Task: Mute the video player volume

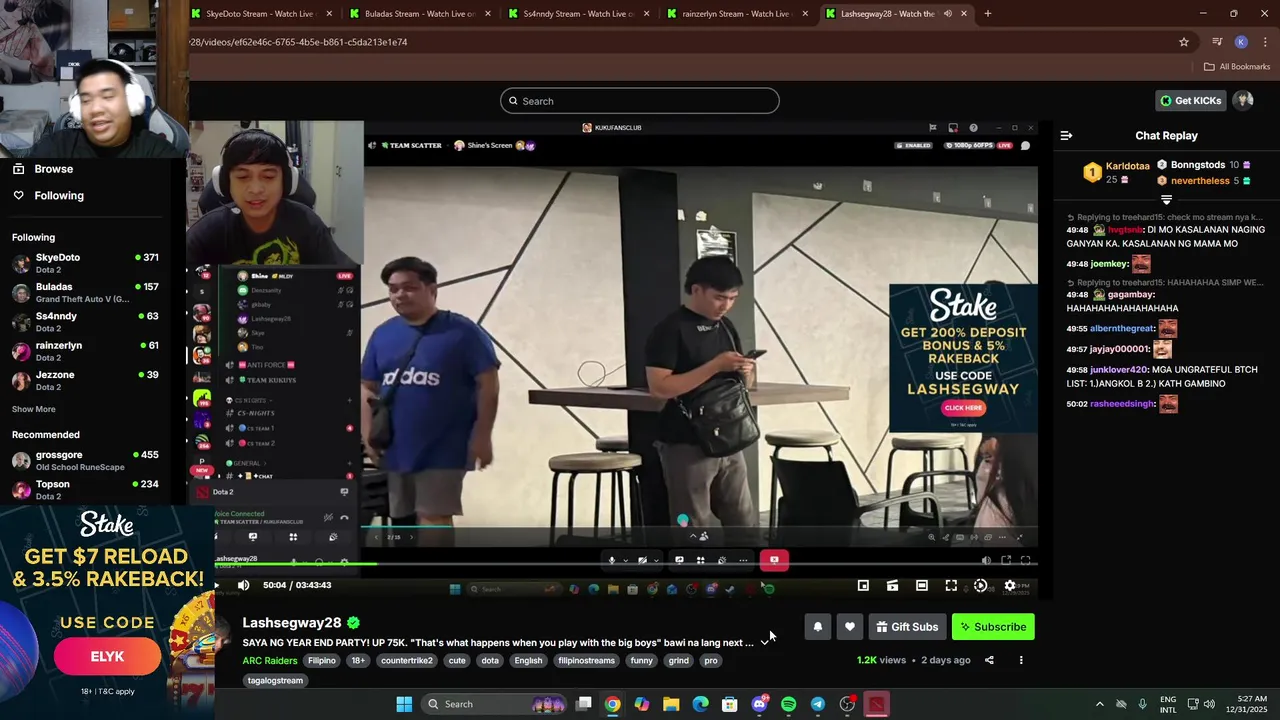Action: tap(243, 585)
